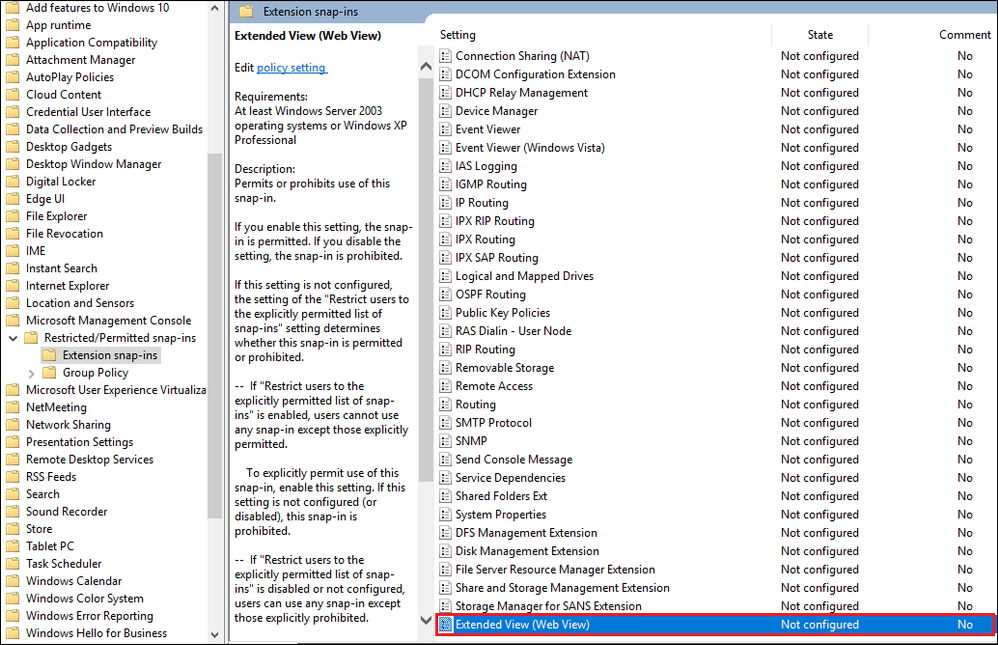This screenshot has width=998, height=645.
Task: Click the System Properties policy icon
Action: [446, 514]
